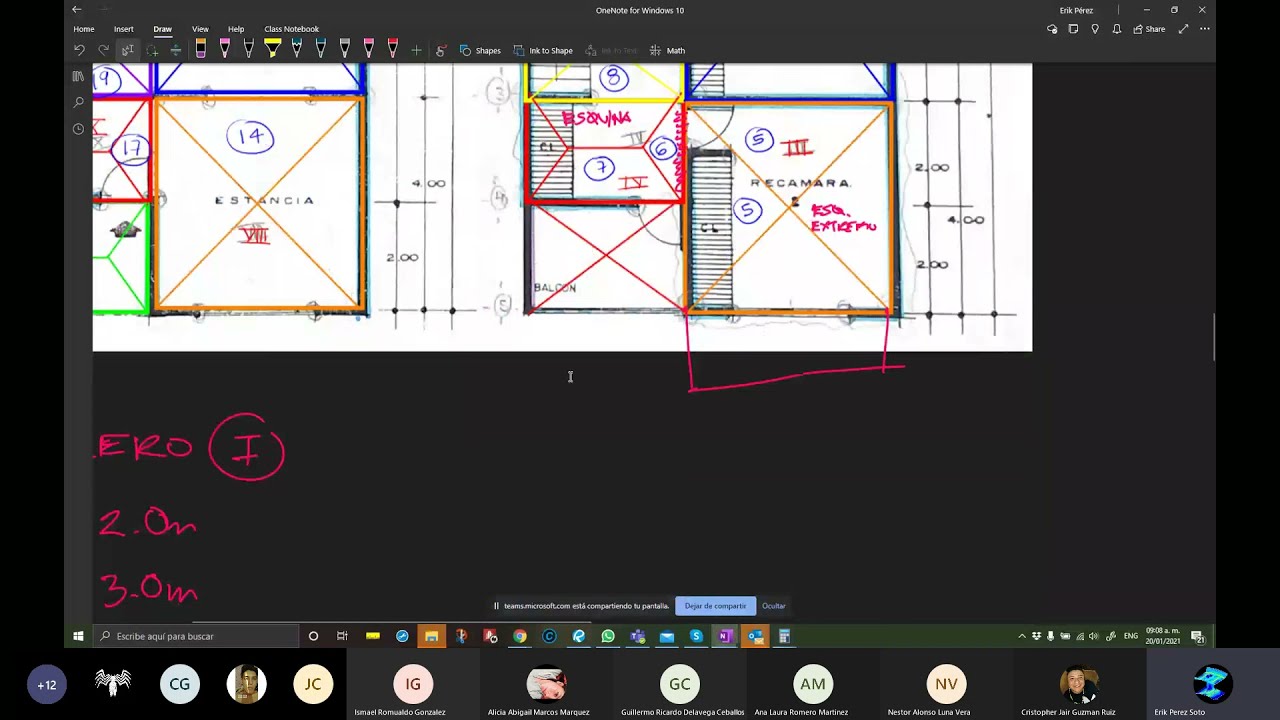Show recent notes from the sidebar
Viewport: 1280px width, 720px height.
click(78, 129)
